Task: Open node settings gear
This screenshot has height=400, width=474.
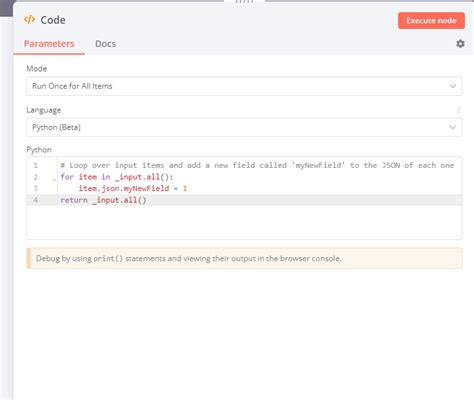Action: click(x=460, y=44)
